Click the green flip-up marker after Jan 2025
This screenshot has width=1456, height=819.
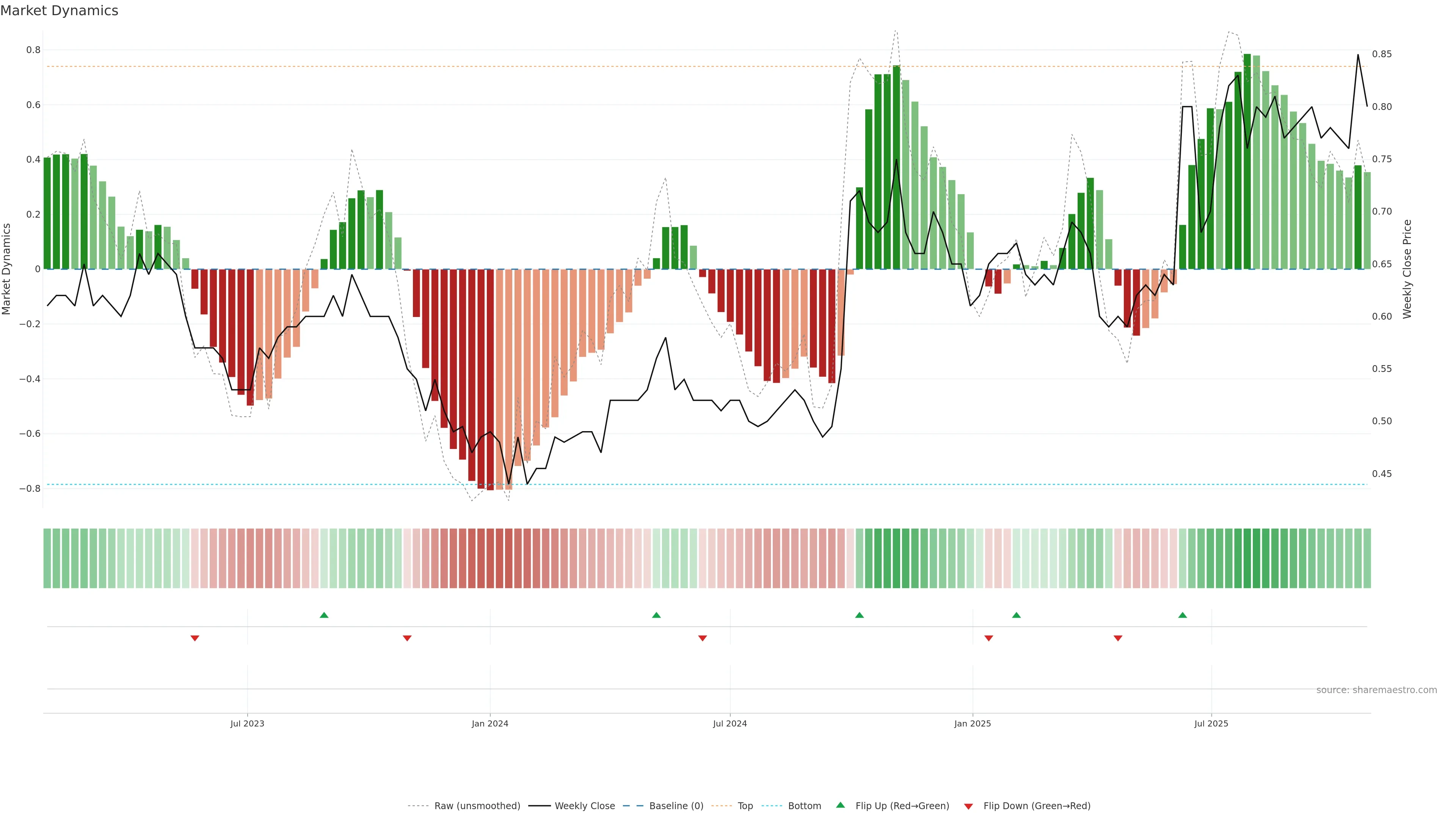[1016, 615]
